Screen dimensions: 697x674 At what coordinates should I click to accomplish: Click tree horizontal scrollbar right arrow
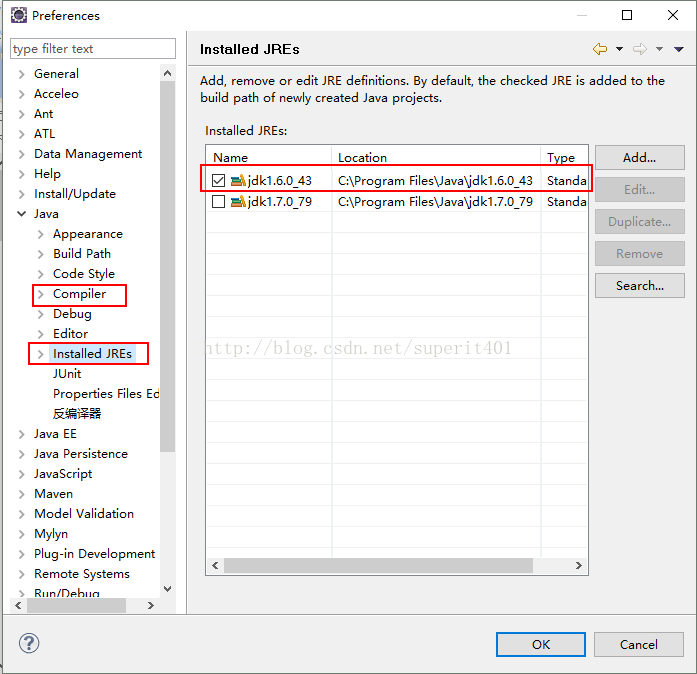(151, 605)
